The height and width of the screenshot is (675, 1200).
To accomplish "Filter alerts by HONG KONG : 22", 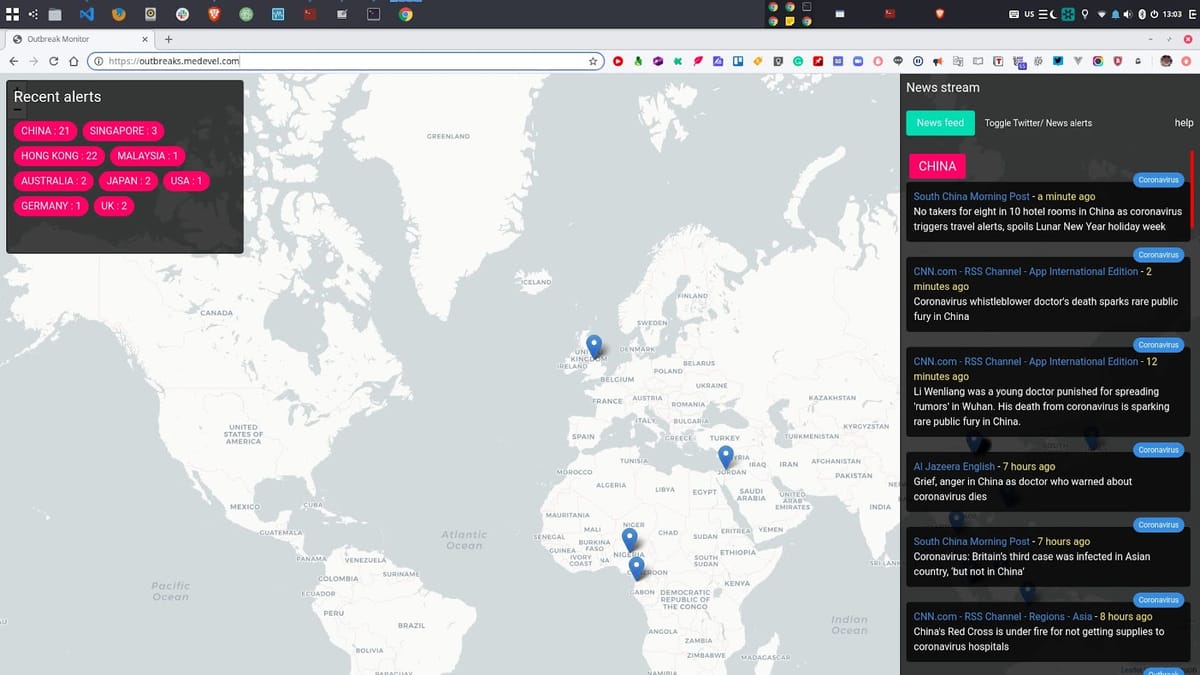I will coord(59,156).
